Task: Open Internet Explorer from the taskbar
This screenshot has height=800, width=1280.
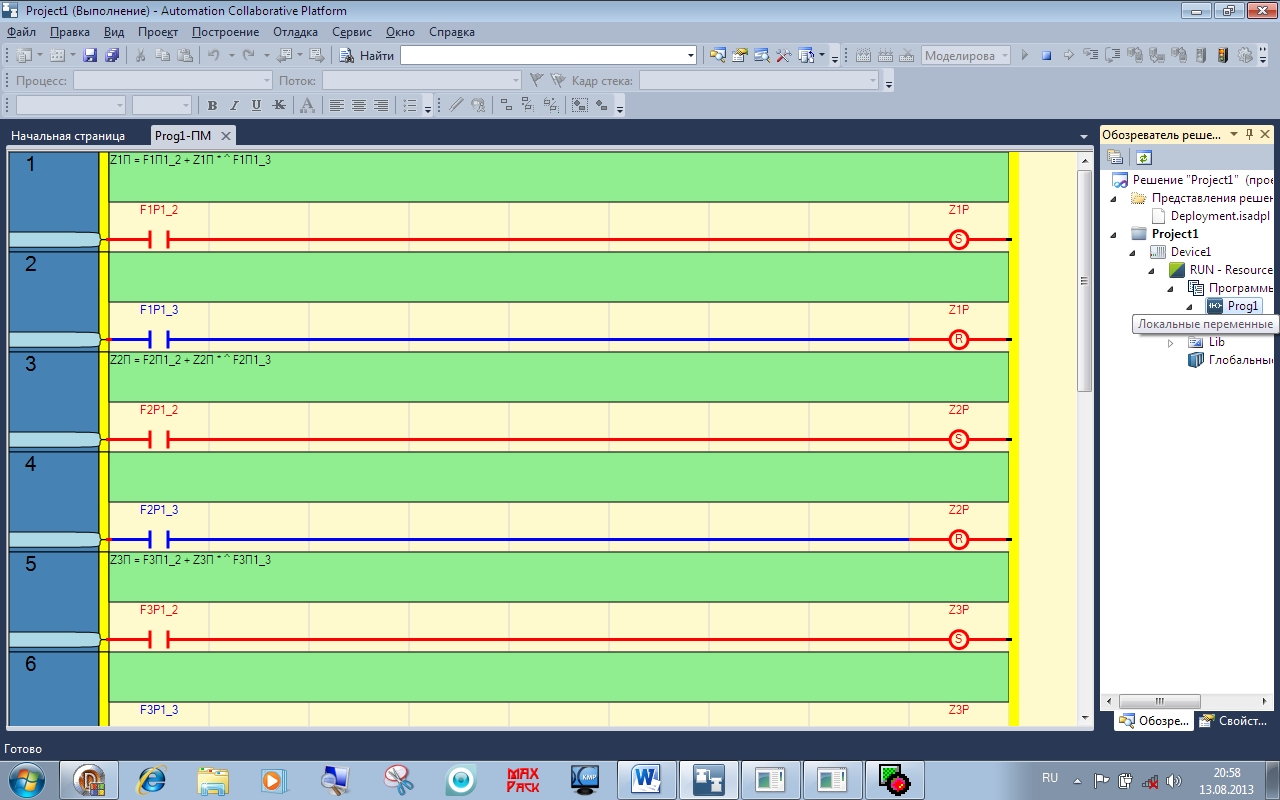Action: (150, 779)
